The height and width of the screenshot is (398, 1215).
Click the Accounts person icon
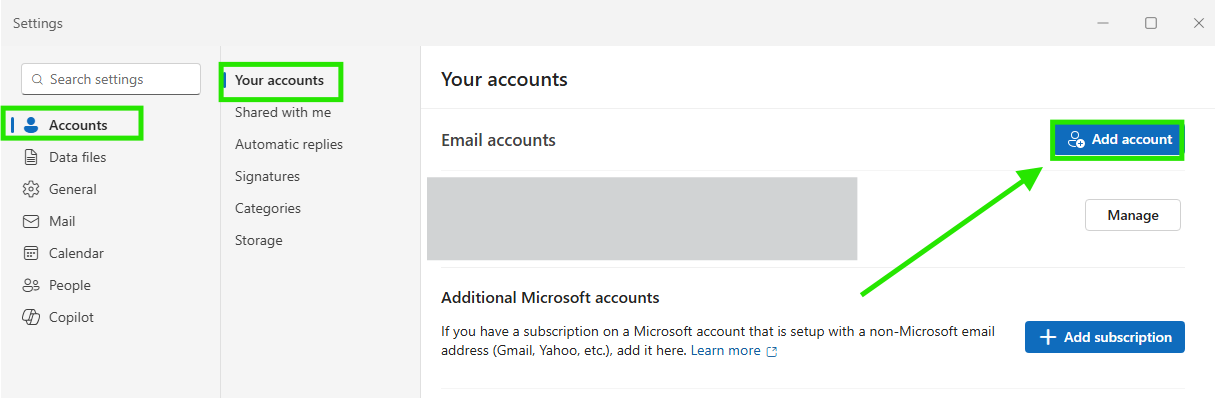pos(31,125)
